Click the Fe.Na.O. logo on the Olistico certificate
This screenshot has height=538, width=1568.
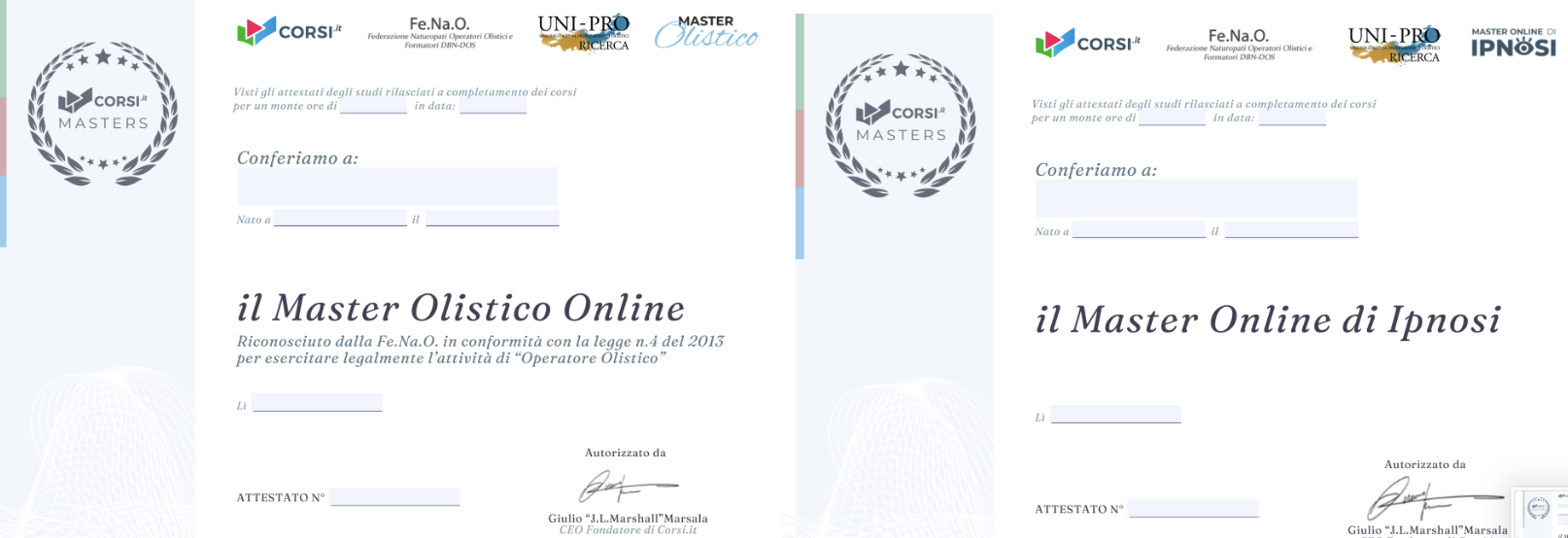point(440,32)
